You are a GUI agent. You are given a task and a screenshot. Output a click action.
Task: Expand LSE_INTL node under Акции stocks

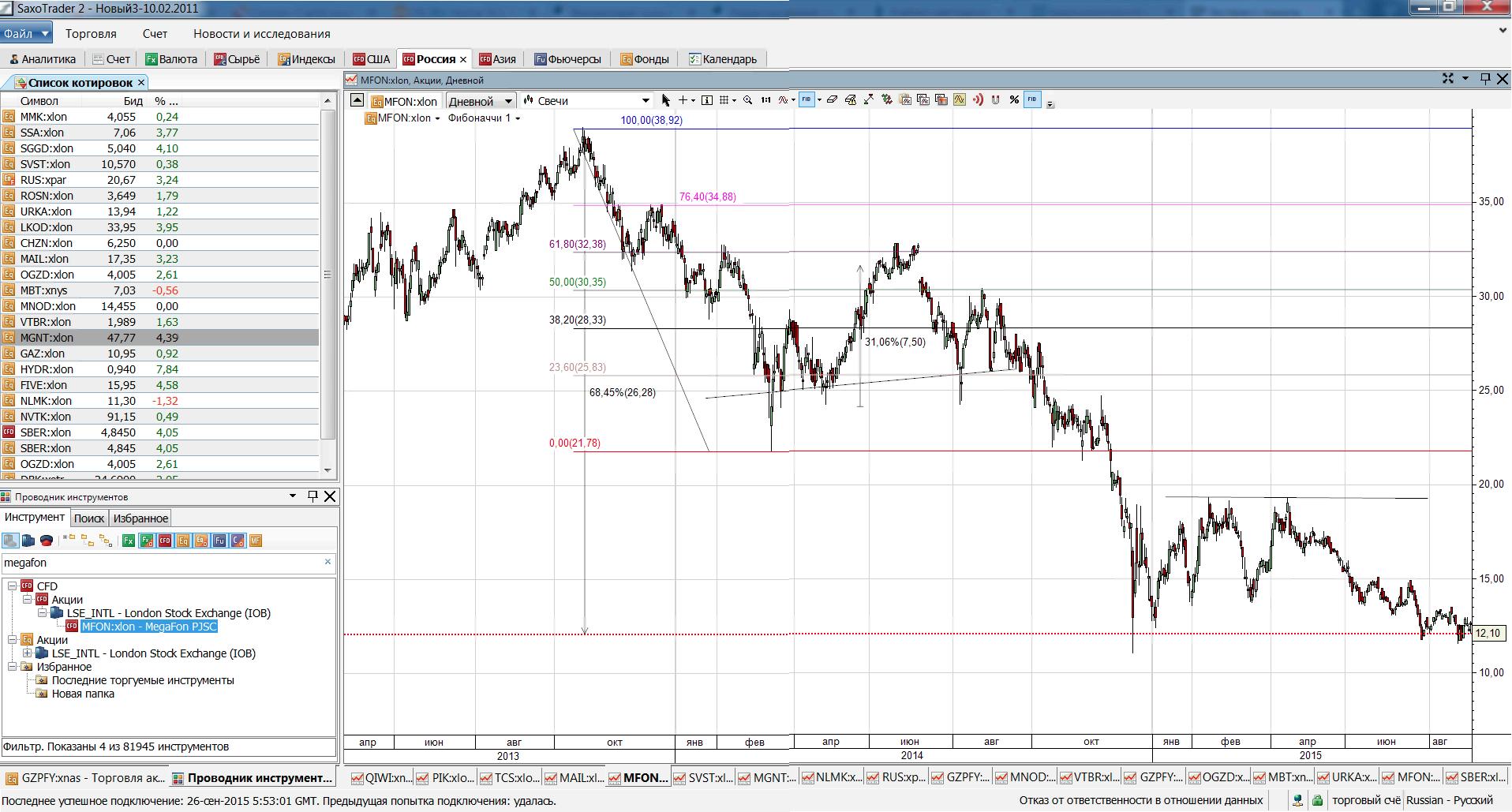[28, 653]
